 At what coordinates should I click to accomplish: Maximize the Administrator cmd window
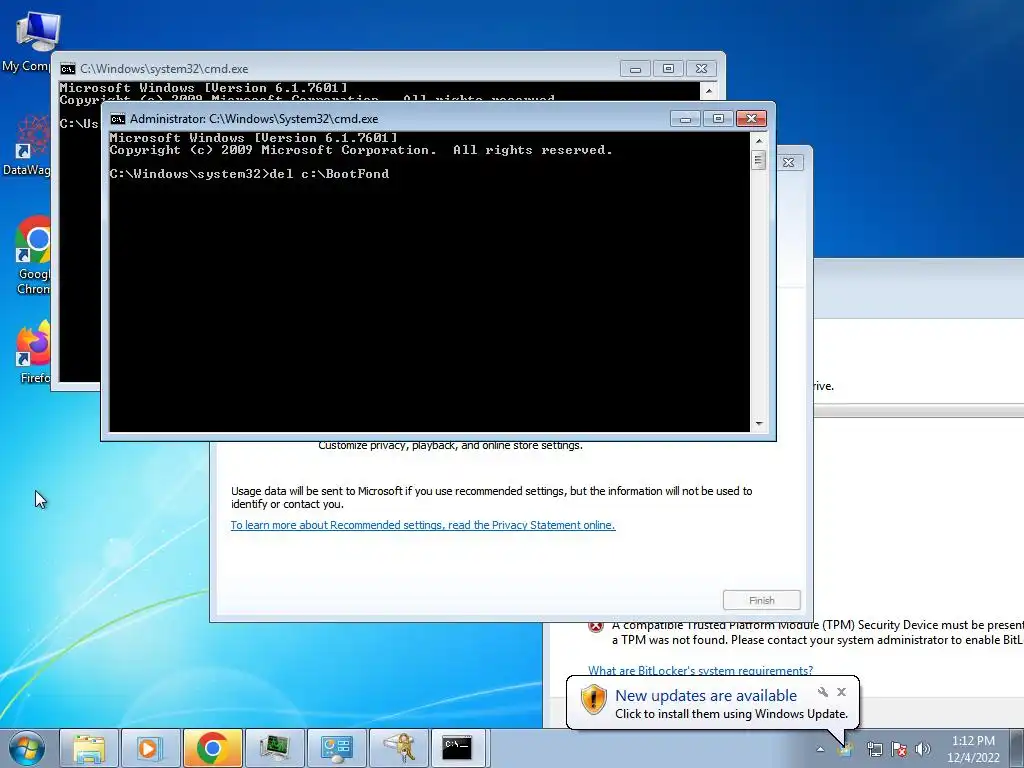click(x=718, y=119)
